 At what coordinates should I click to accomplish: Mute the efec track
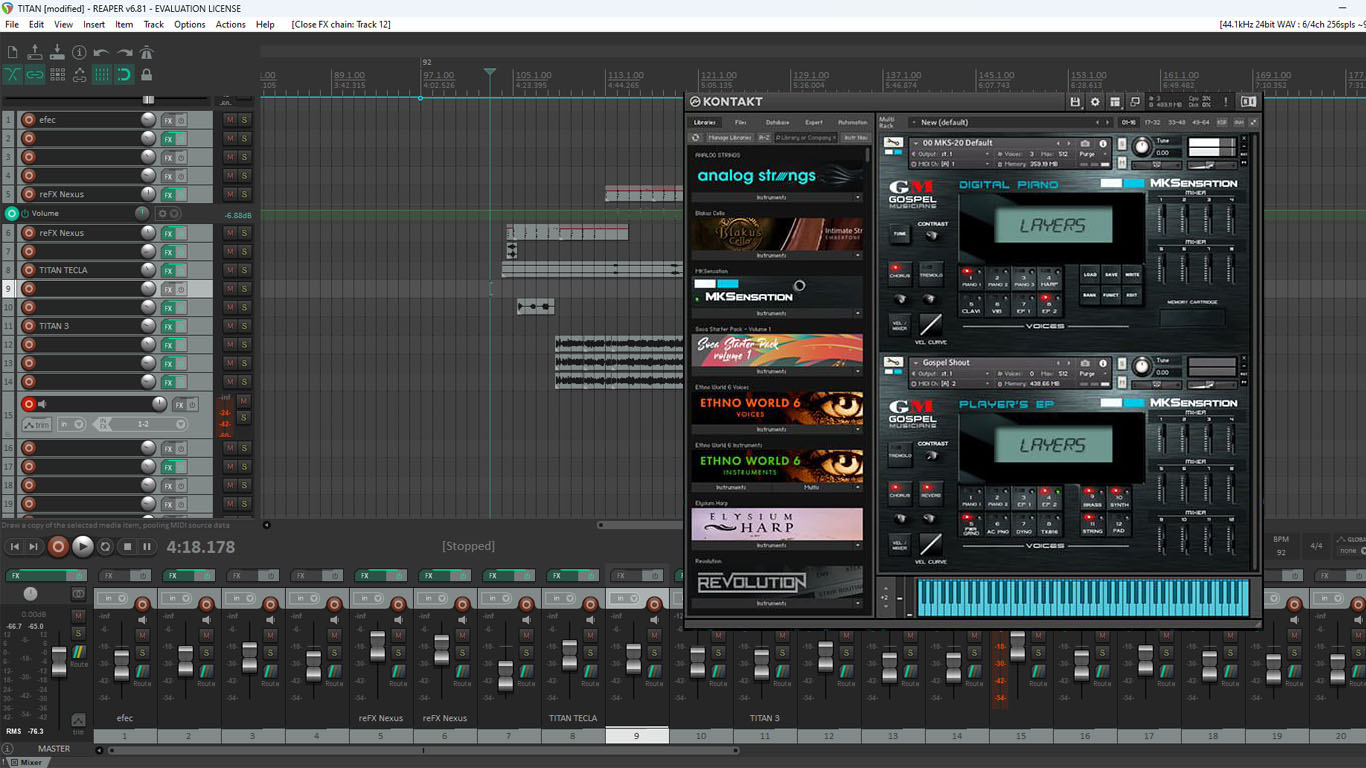coord(230,120)
